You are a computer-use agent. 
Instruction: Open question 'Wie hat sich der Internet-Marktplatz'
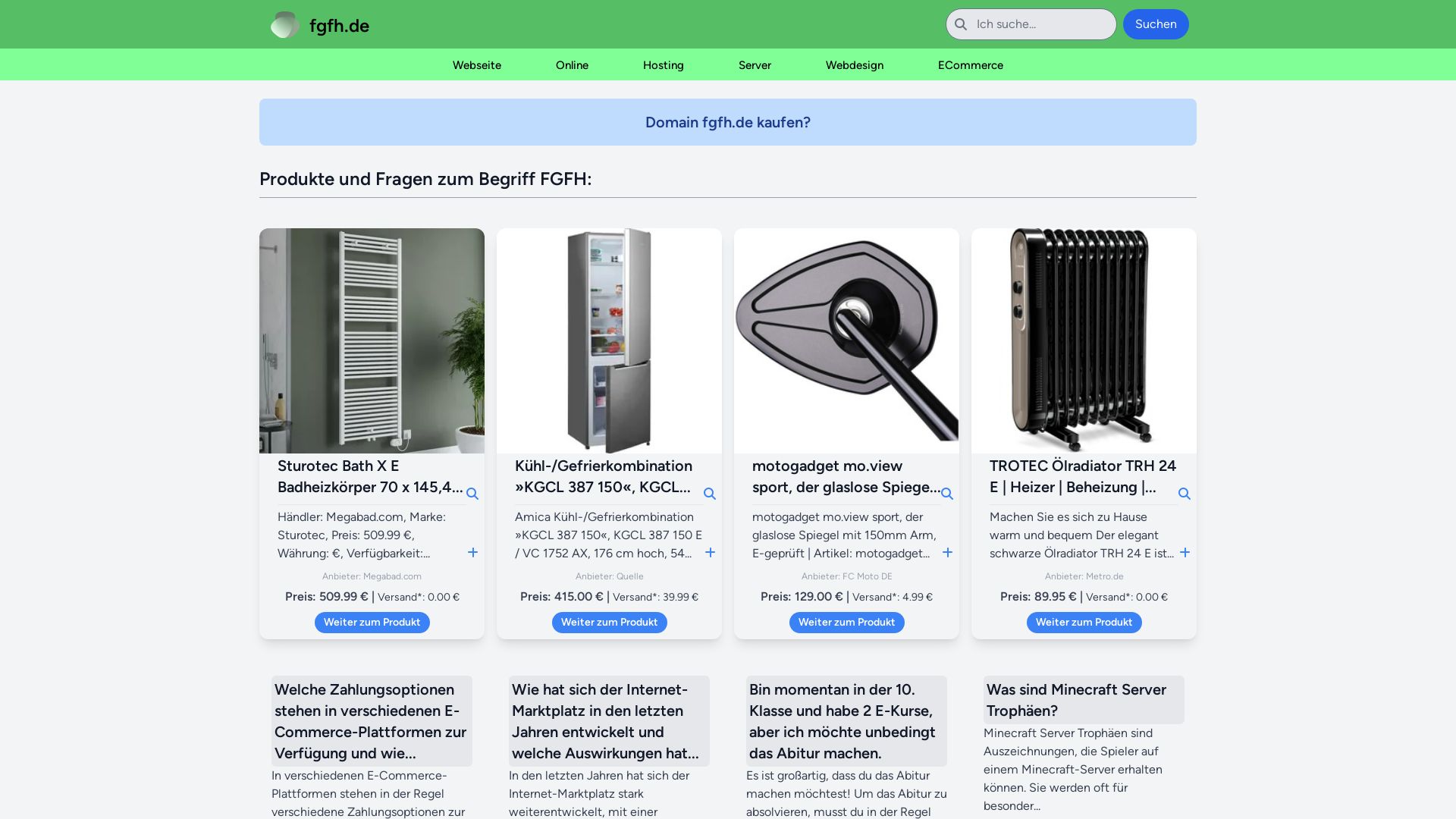click(x=609, y=721)
